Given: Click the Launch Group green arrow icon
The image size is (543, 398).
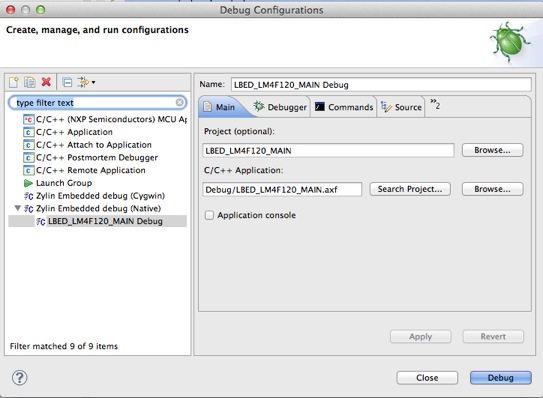Looking at the screenshot, I should (x=28, y=183).
